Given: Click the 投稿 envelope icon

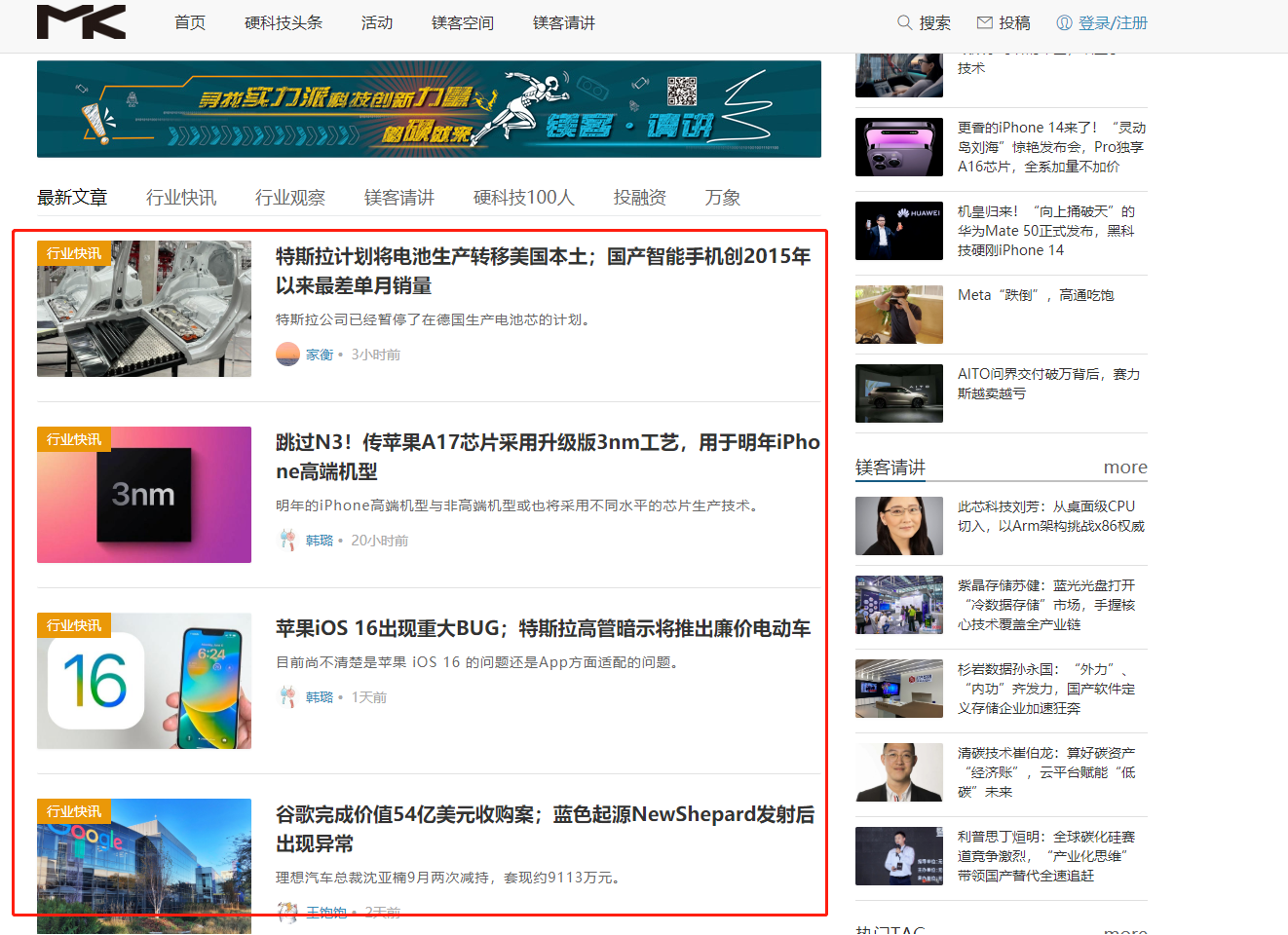Looking at the screenshot, I should point(985,22).
